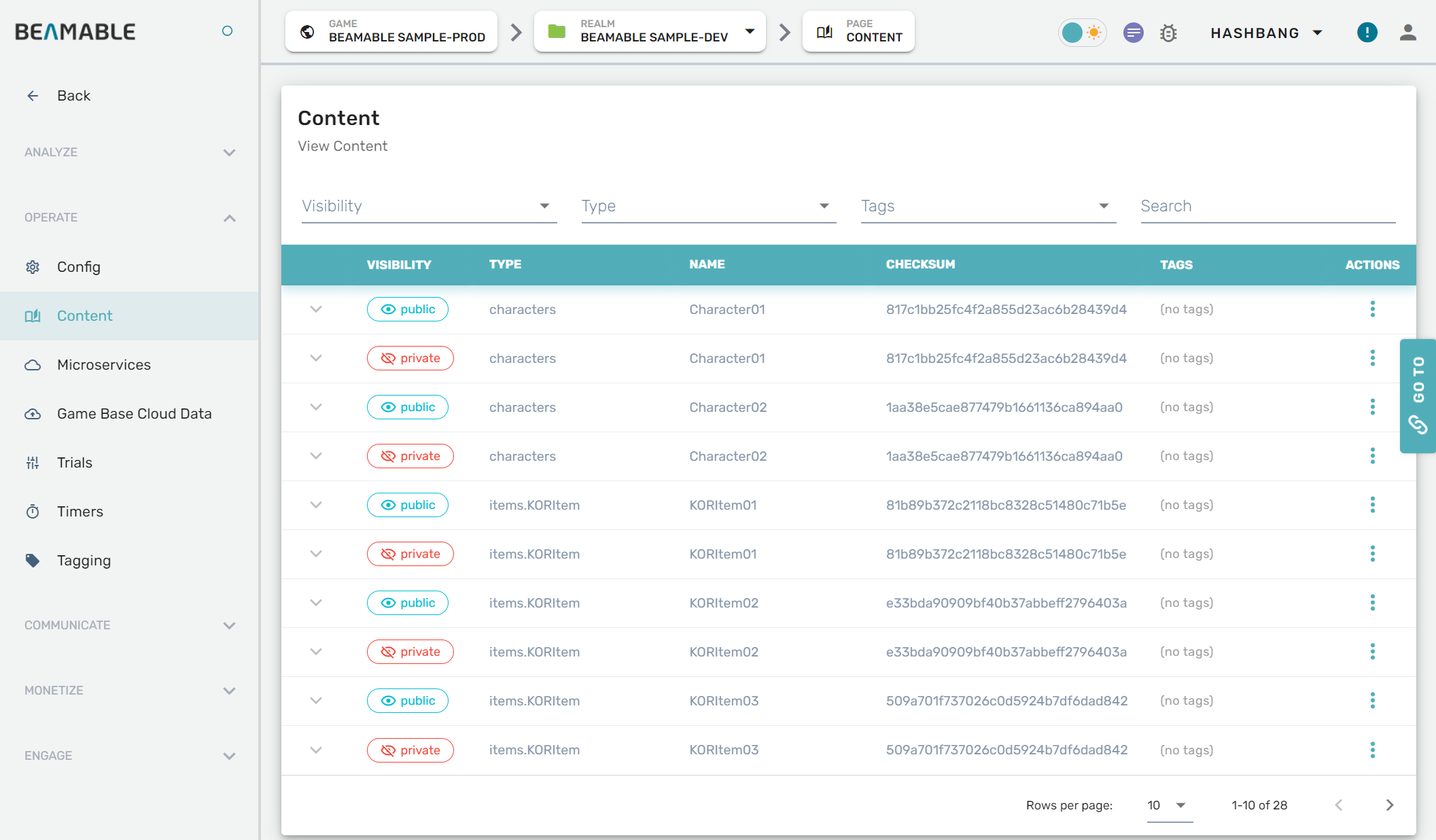Click the Beamable Sample-Prod game breadcrumb

pos(392,31)
